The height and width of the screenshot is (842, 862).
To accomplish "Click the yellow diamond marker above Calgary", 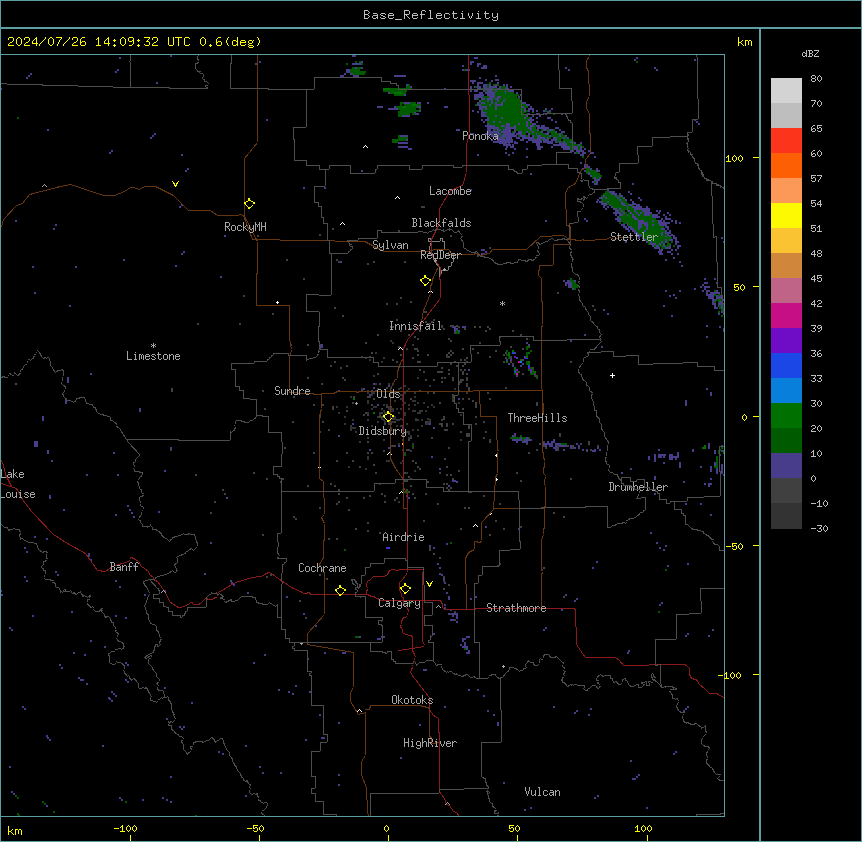I will click(x=405, y=589).
